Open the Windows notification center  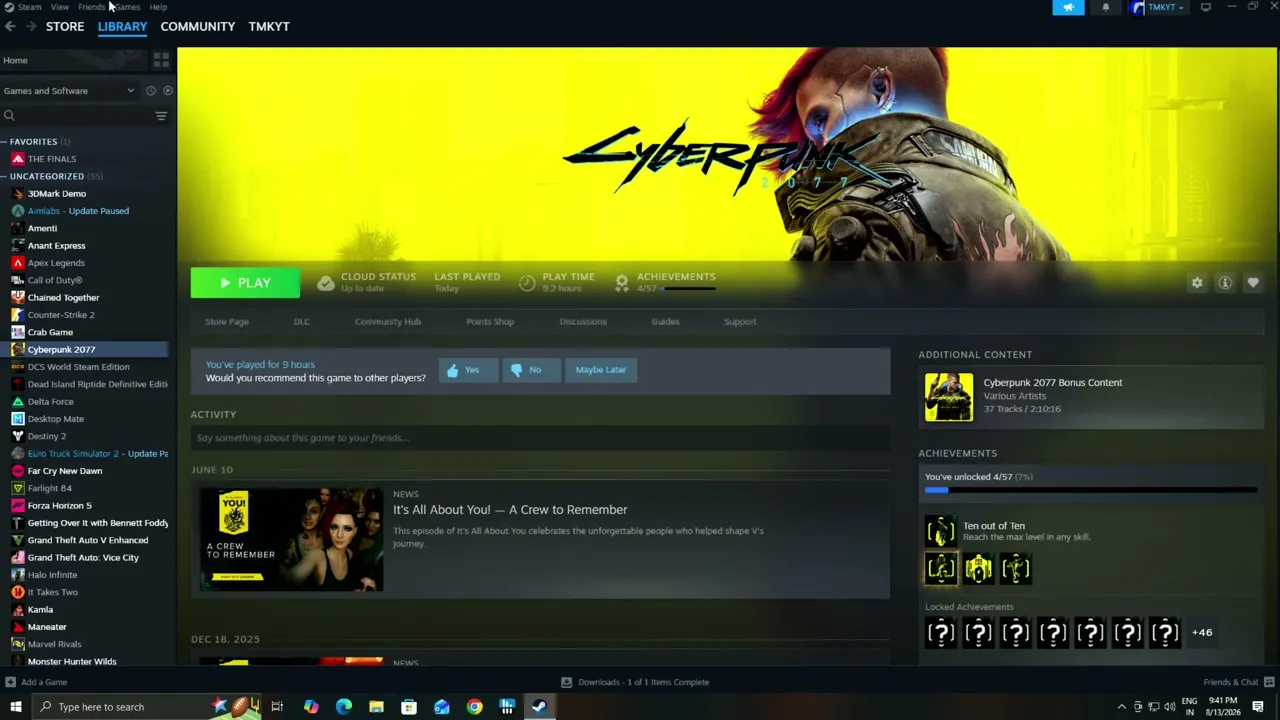point(1258,707)
